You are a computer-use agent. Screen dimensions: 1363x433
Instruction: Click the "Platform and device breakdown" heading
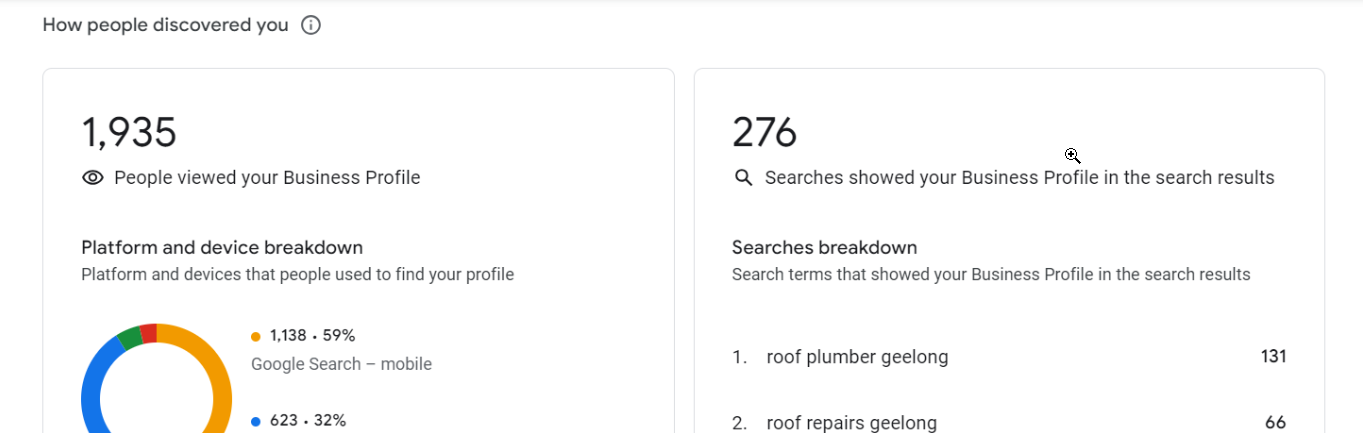coord(222,247)
